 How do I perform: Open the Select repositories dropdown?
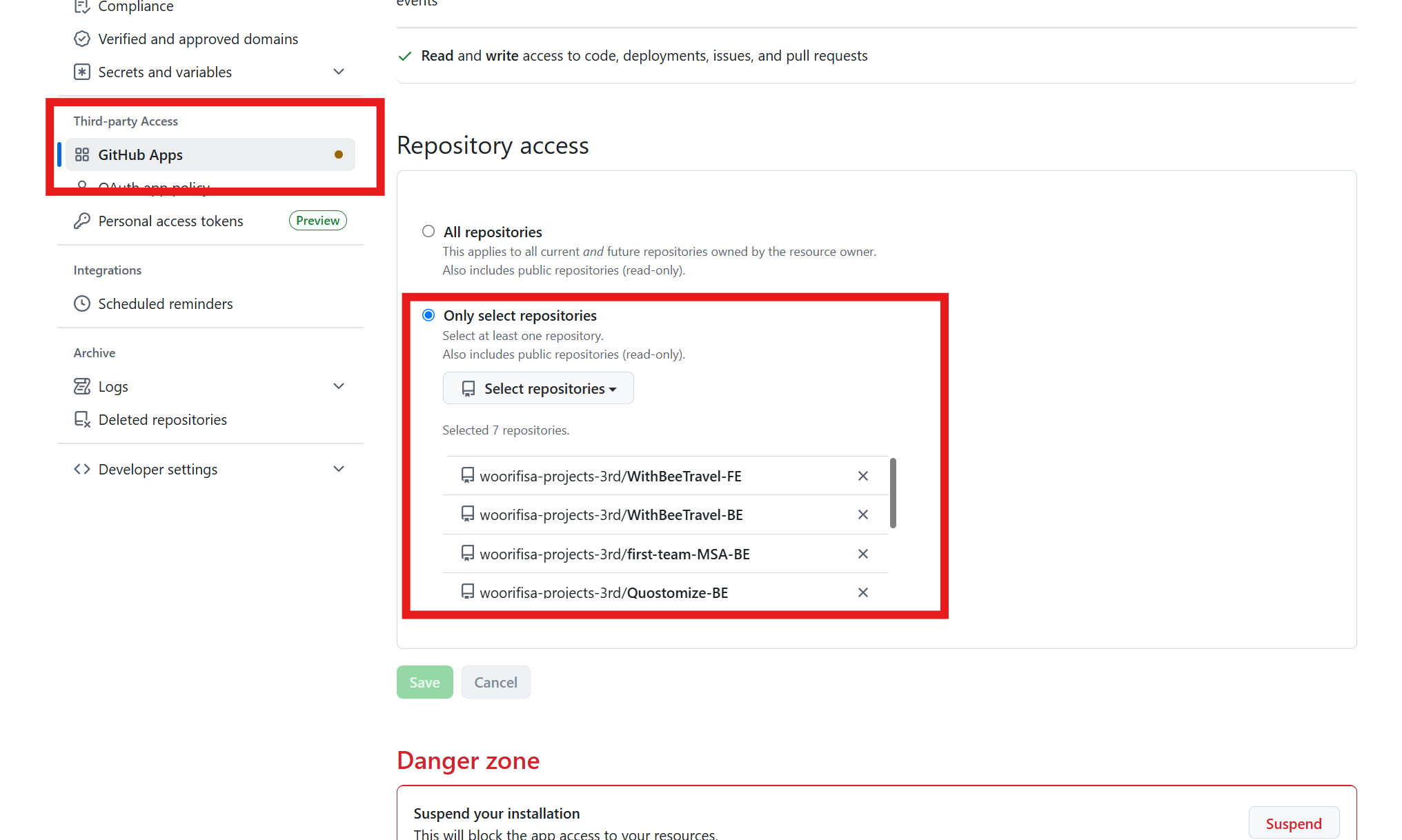(x=538, y=388)
